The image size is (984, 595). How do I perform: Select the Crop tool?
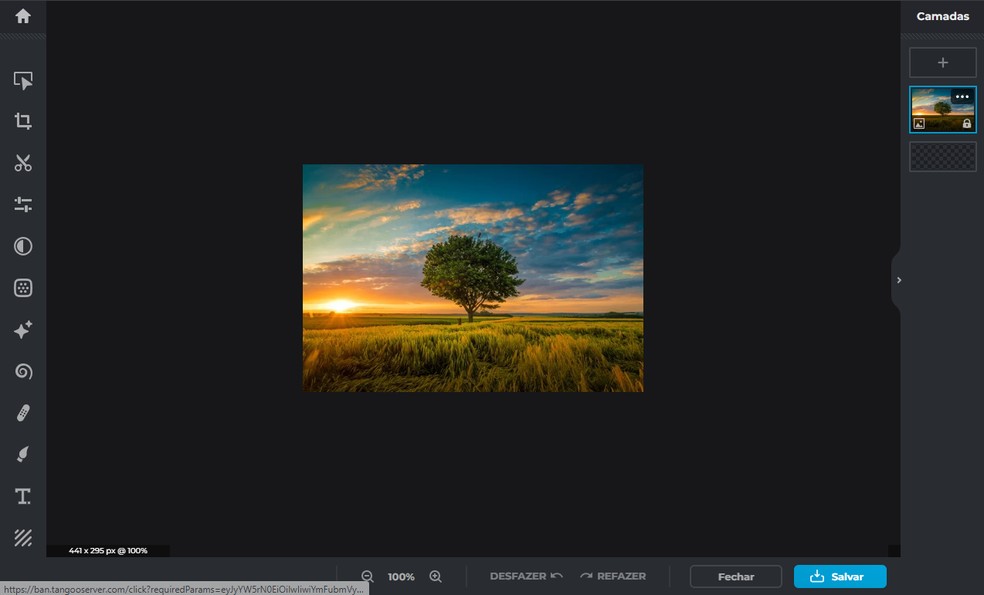(23, 121)
